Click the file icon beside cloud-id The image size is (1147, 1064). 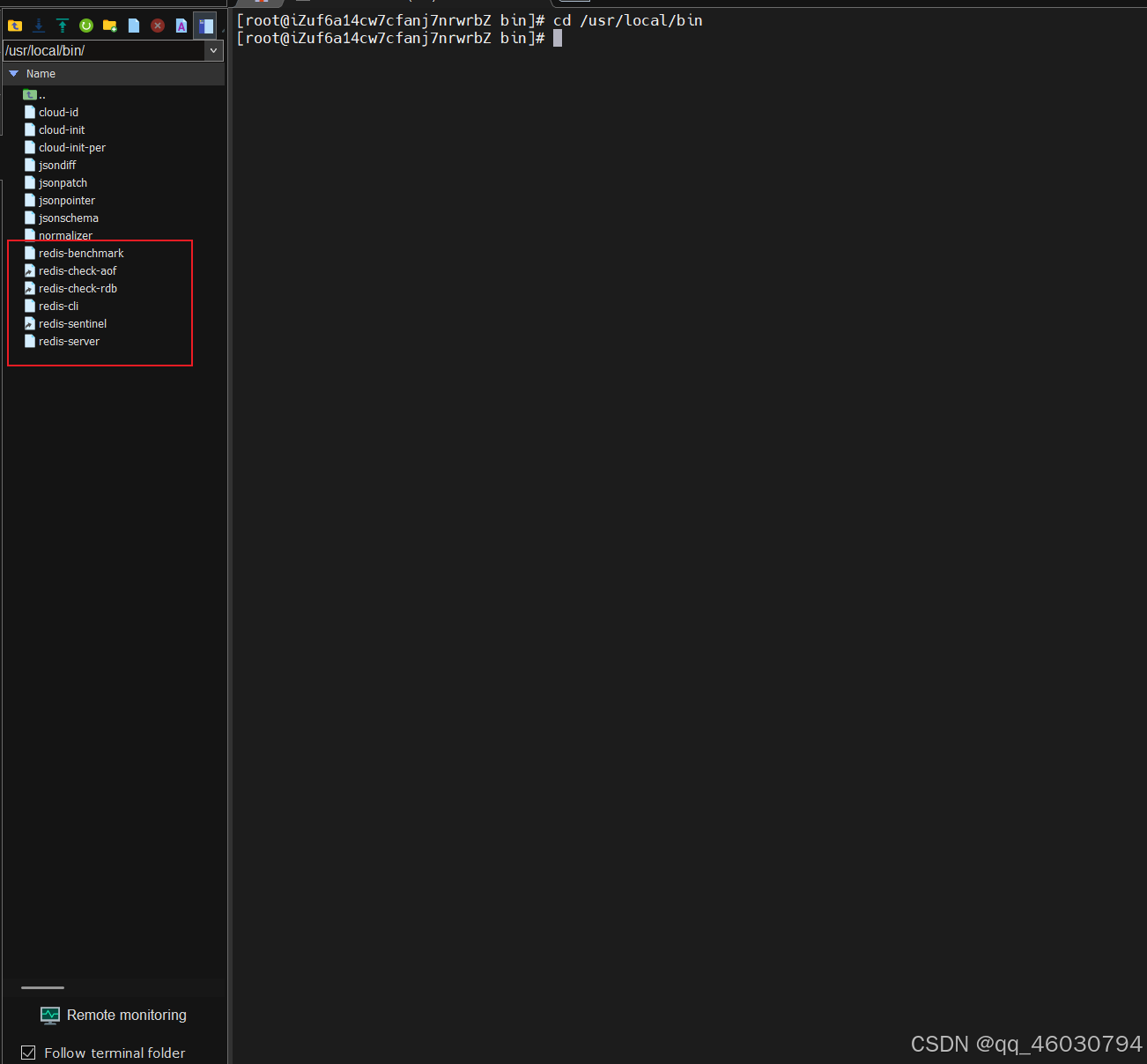(30, 112)
